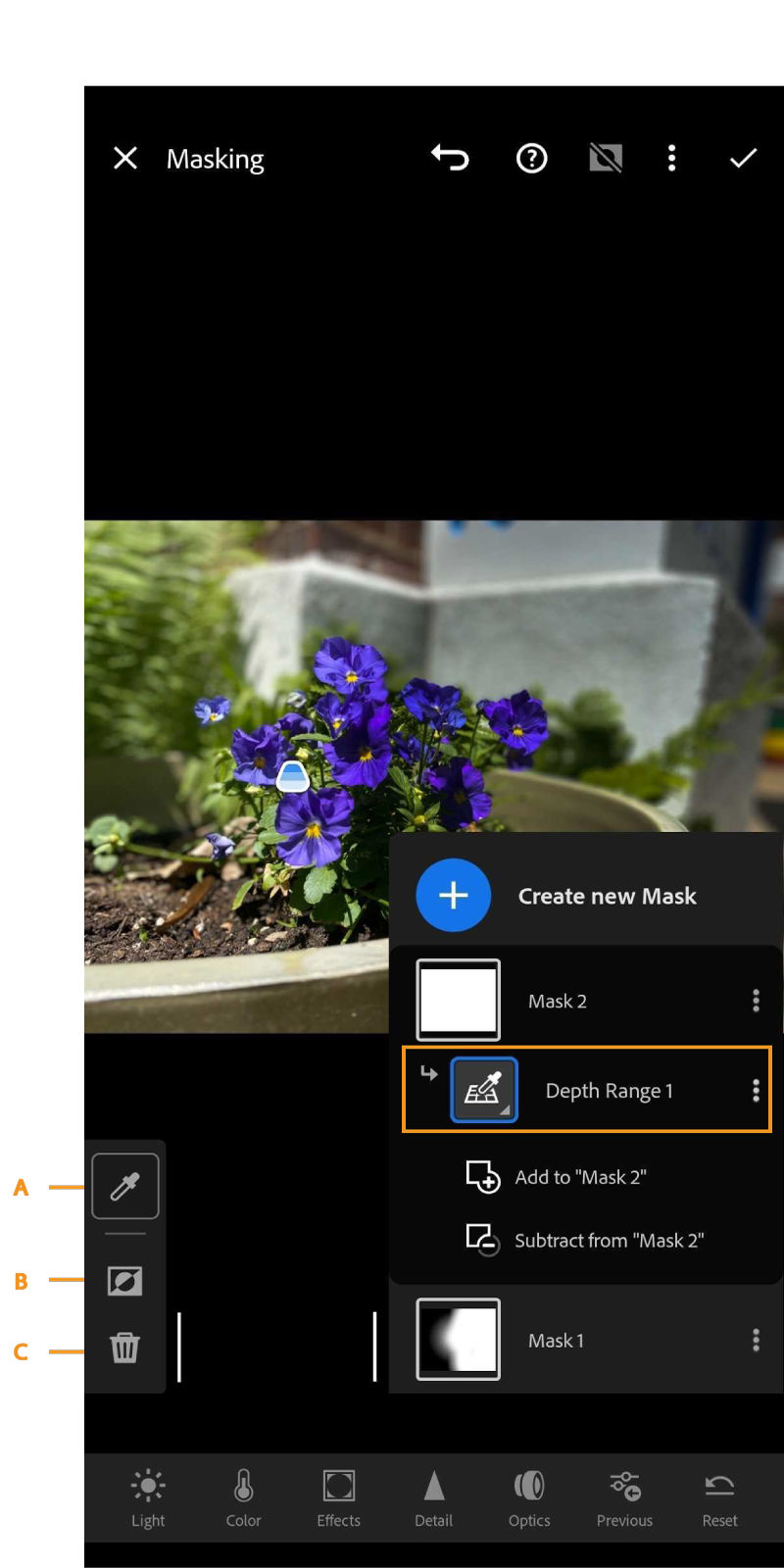Click the blue Create new Mask plus button
This screenshot has height=1568, width=784.
coord(453,895)
